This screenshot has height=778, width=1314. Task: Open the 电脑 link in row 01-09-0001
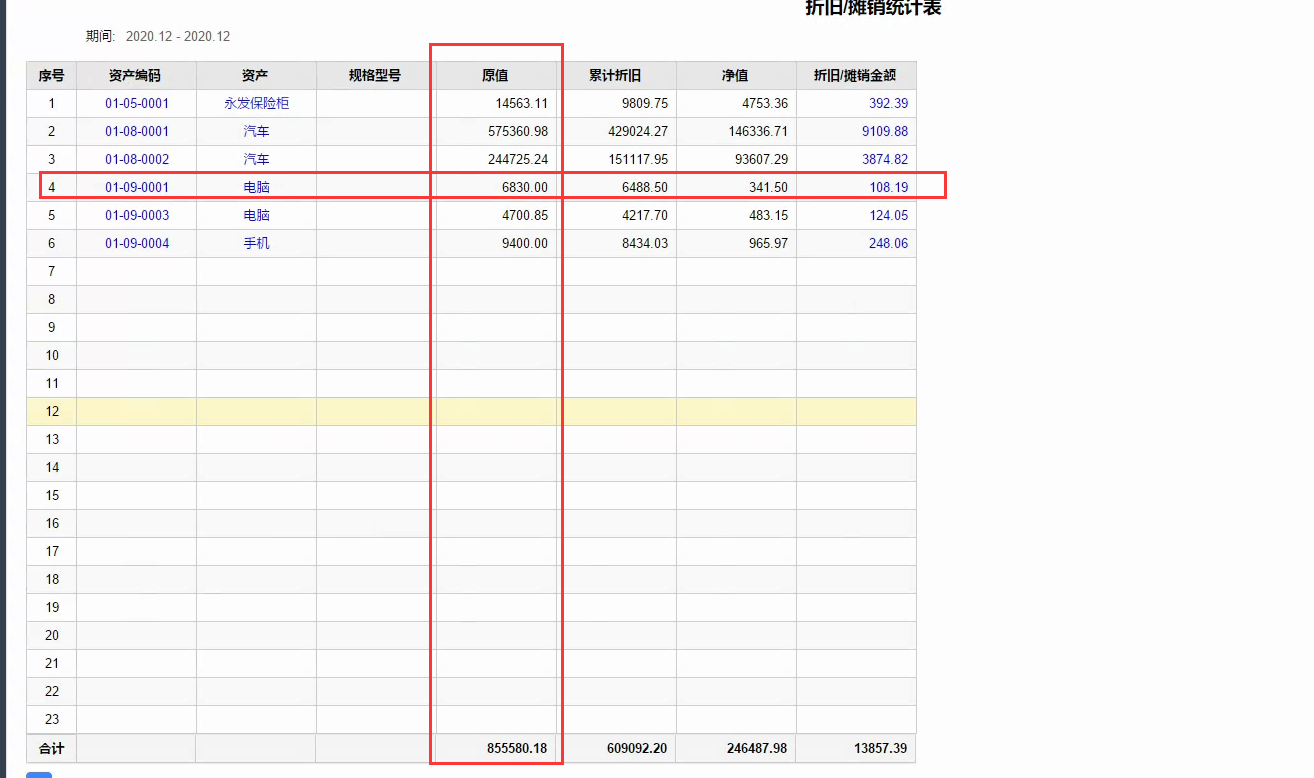[x=257, y=187]
